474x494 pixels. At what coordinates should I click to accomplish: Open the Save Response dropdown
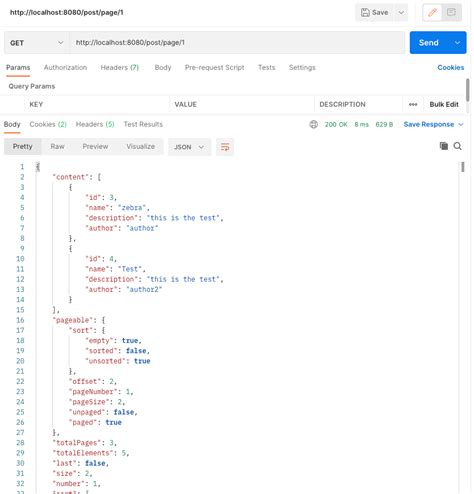tap(433, 125)
